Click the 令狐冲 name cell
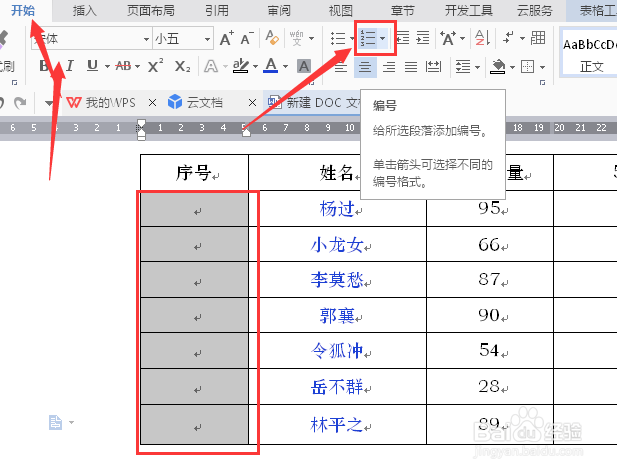 [x=337, y=350]
